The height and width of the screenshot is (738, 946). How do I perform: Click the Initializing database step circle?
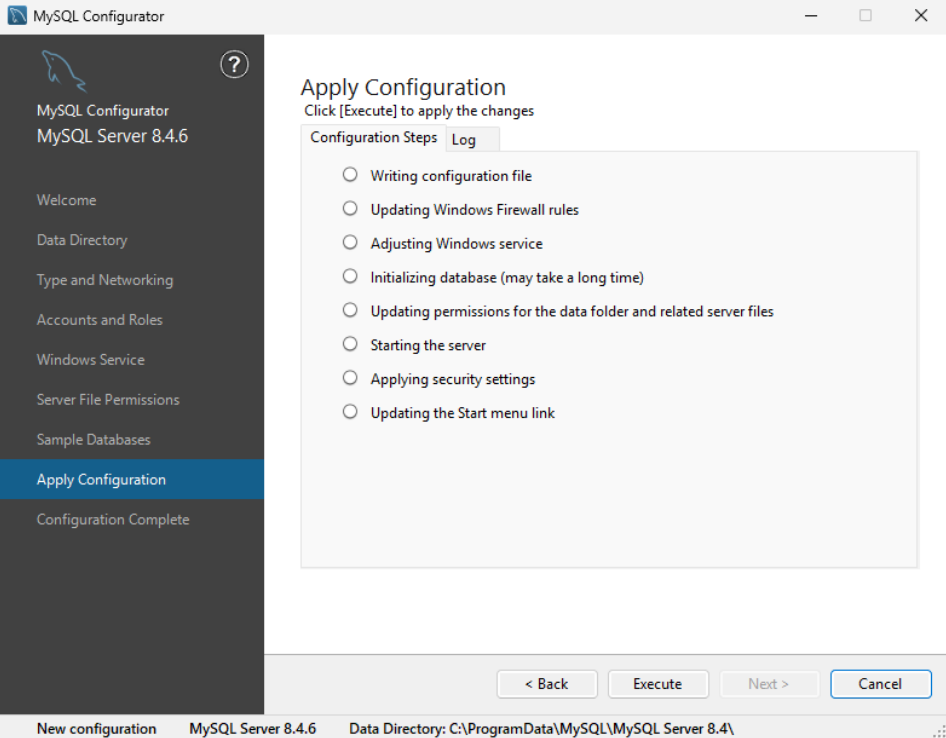click(x=350, y=276)
